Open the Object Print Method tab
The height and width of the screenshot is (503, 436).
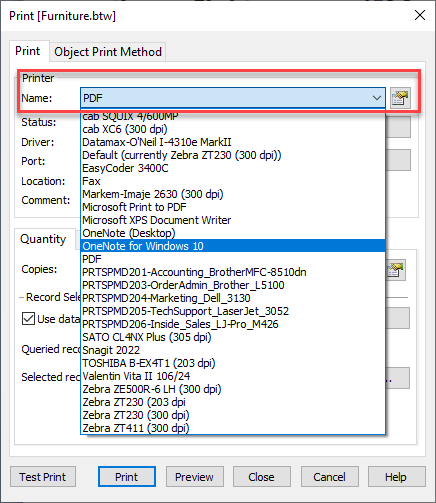(108, 52)
